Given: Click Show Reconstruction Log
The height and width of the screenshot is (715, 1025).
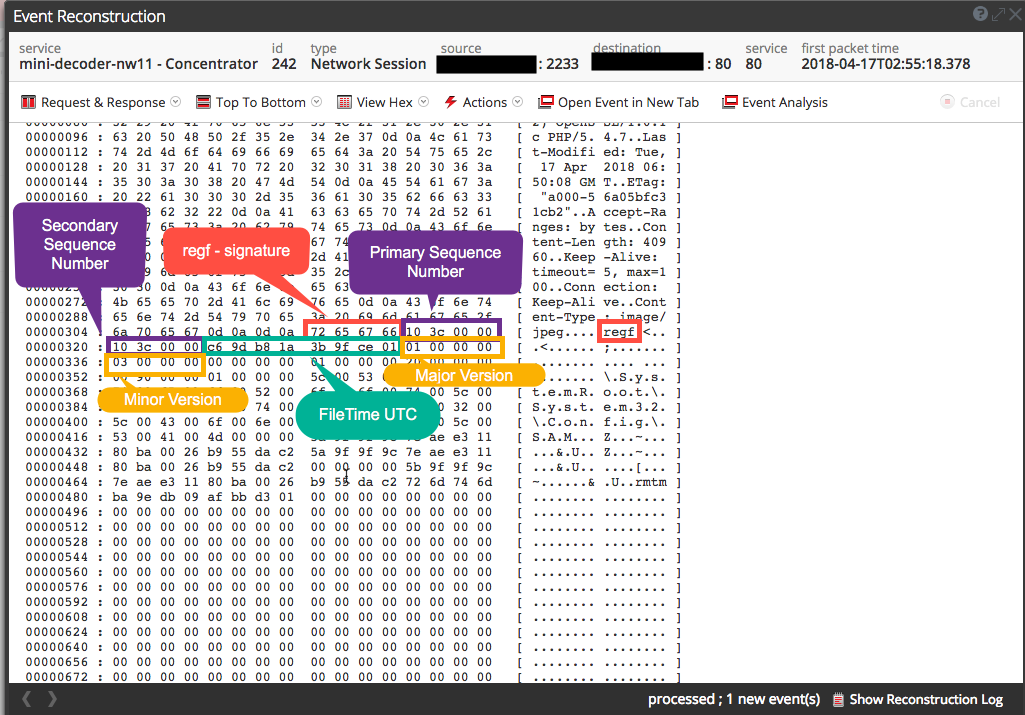Looking at the screenshot, I should point(926,699).
